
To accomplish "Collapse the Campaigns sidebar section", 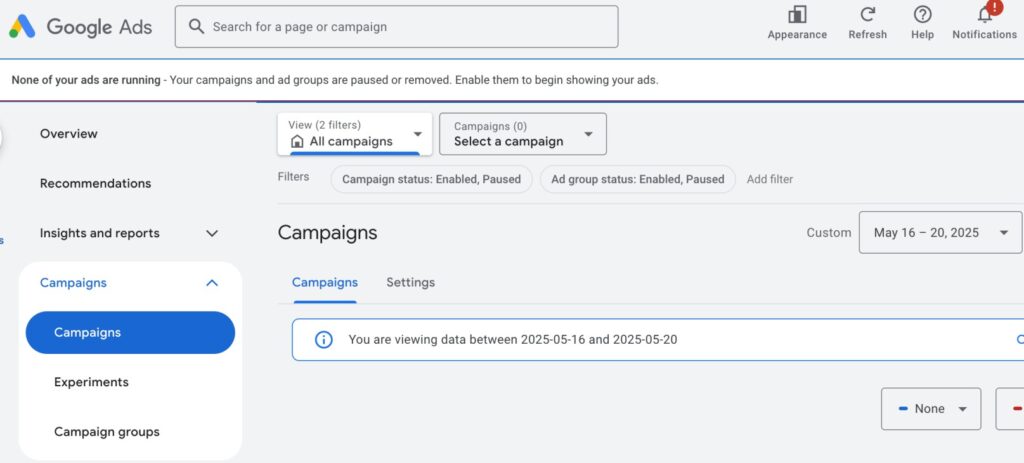I will pyautogui.click(x=212, y=283).
